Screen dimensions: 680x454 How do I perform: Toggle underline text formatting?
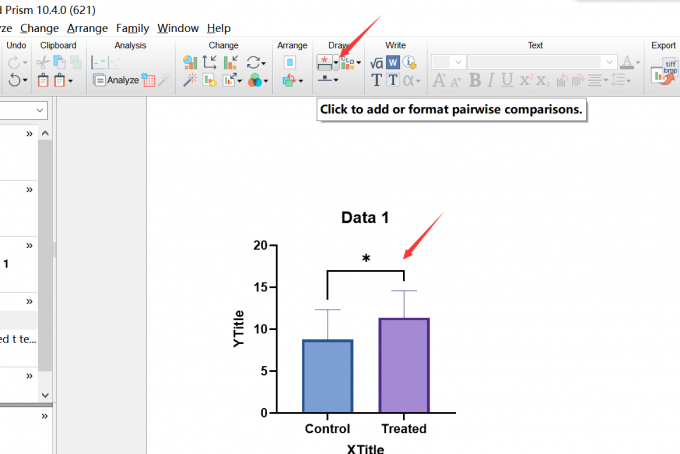pos(507,80)
